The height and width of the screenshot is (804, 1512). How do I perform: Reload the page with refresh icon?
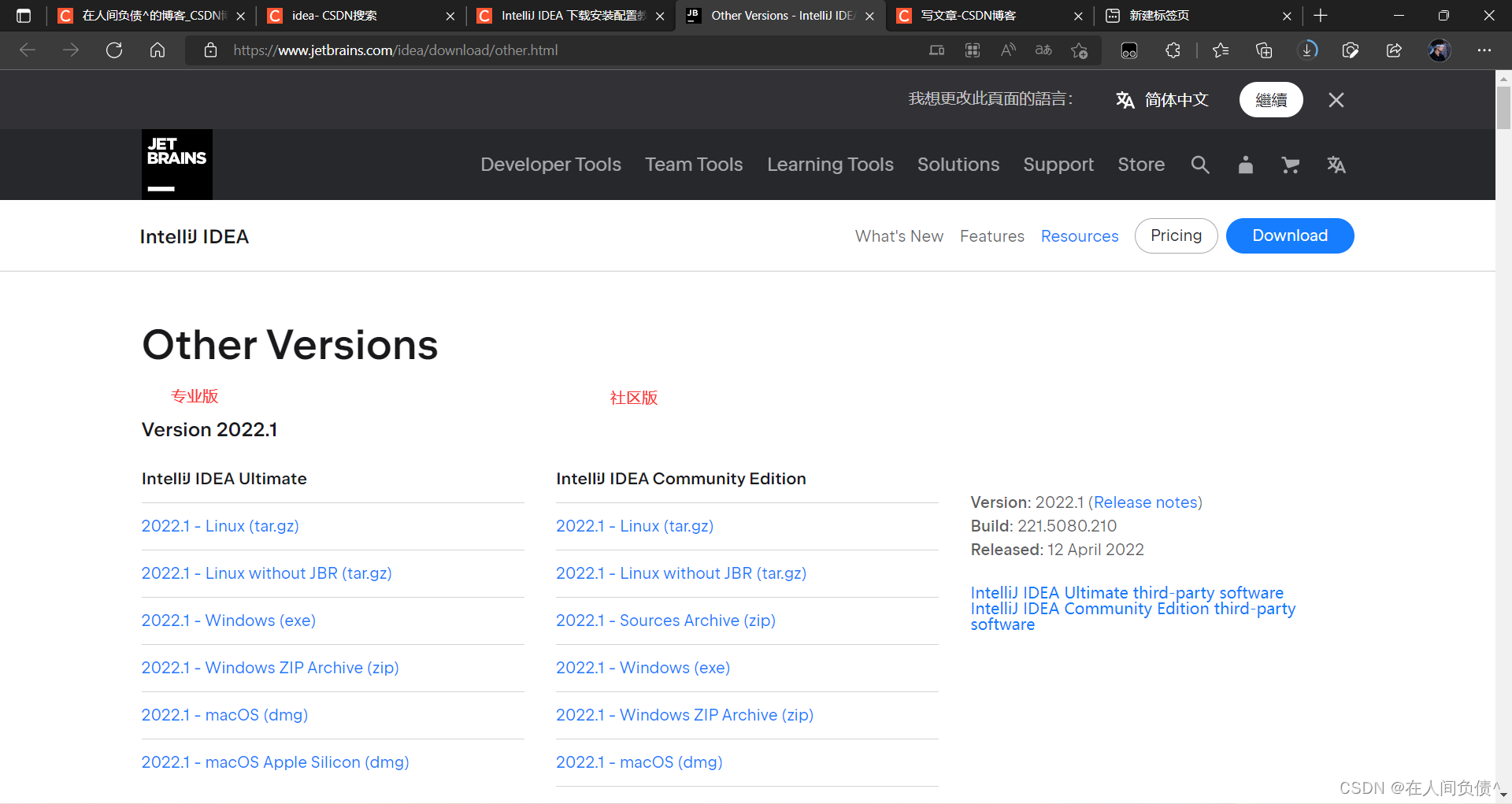click(114, 50)
